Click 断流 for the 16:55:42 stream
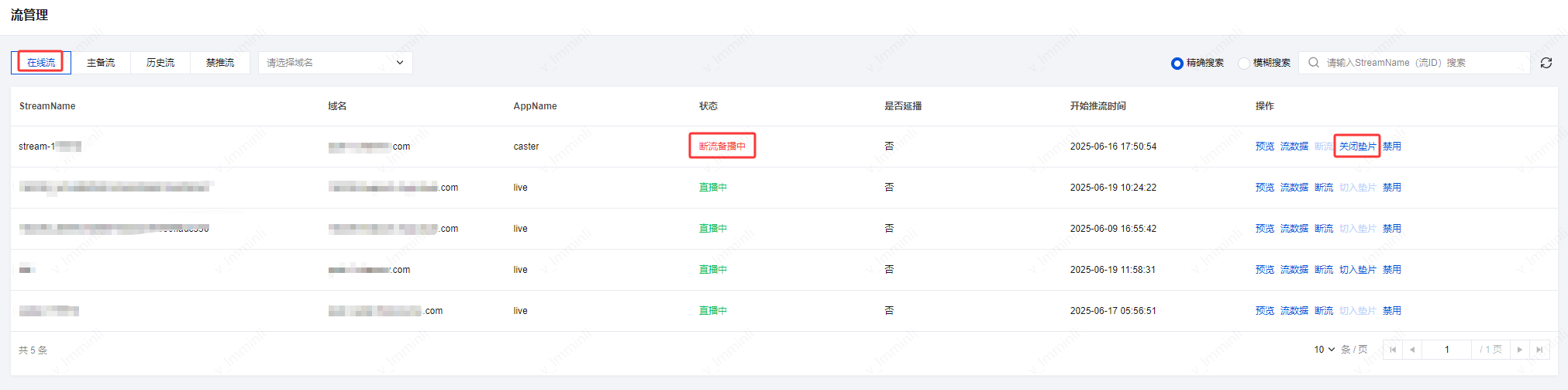1568x390 pixels. pyautogui.click(x=1323, y=229)
